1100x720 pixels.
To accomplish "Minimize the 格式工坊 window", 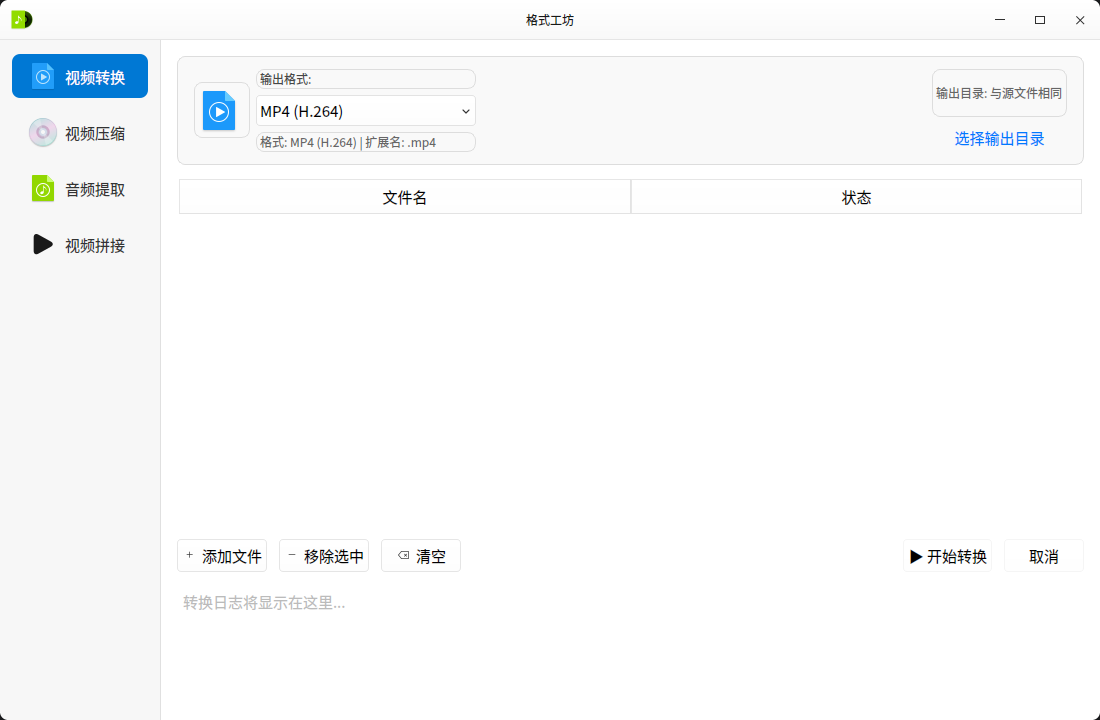I will pyautogui.click(x=1000, y=20).
